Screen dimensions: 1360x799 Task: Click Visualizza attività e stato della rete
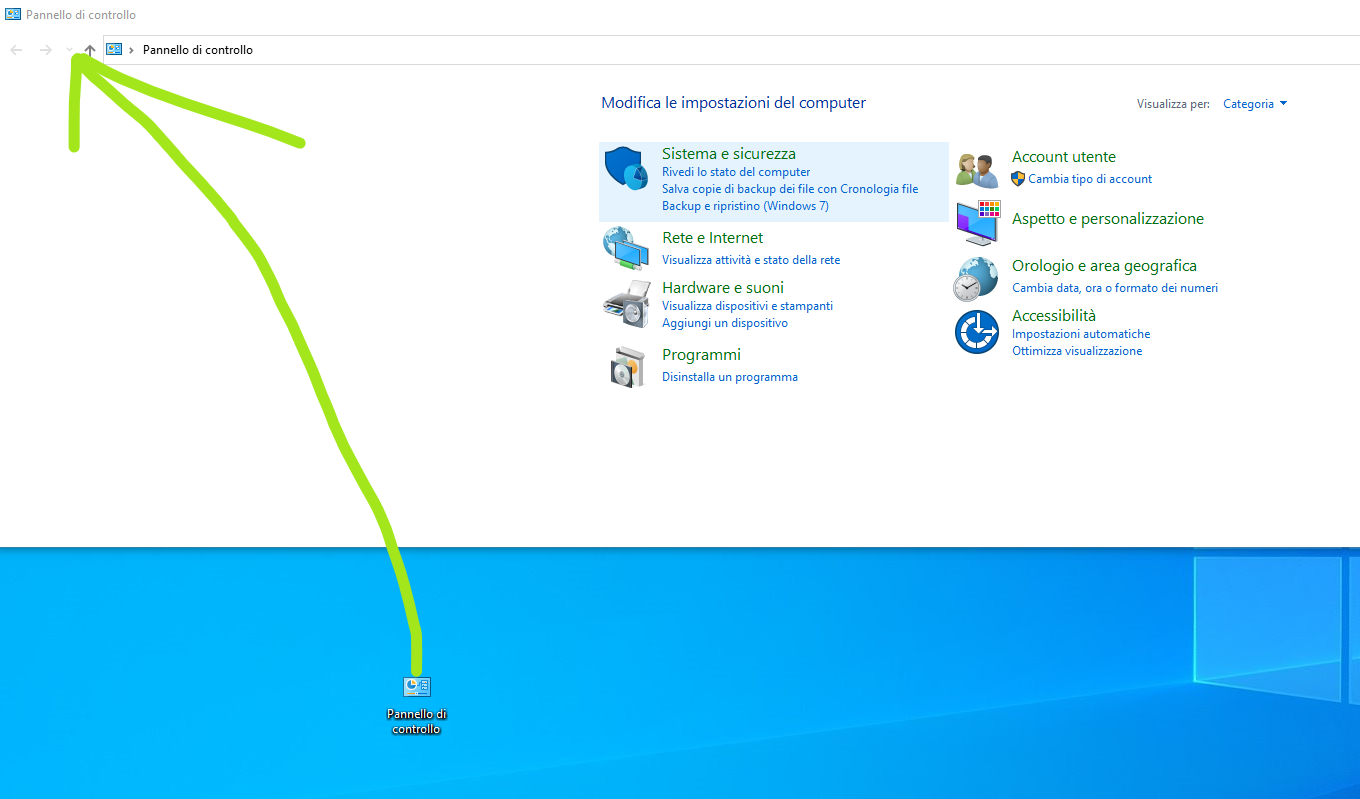coord(751,260)
